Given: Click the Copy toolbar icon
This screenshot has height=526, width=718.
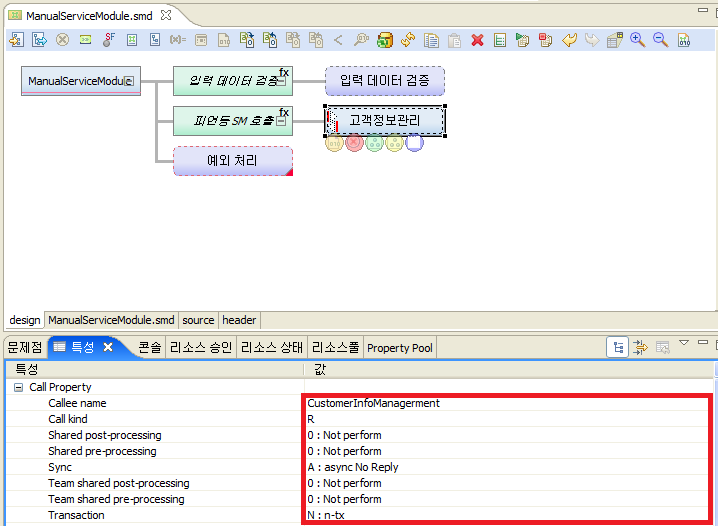Looking at the screenshot, I should pos(431,40).
